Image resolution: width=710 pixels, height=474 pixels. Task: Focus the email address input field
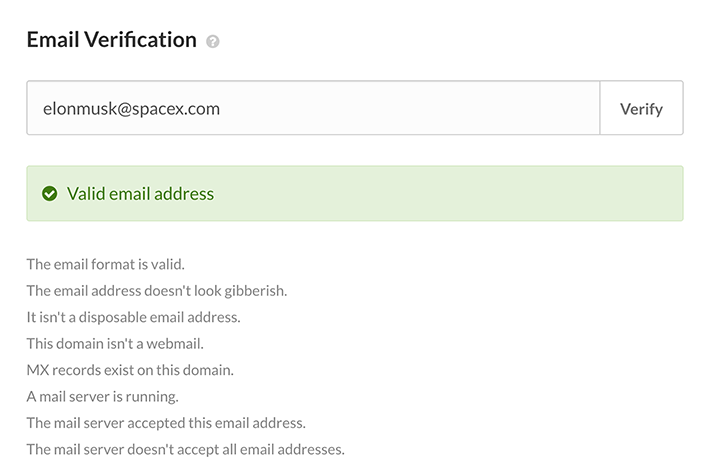pyautogui.click(x=313, y=108)
